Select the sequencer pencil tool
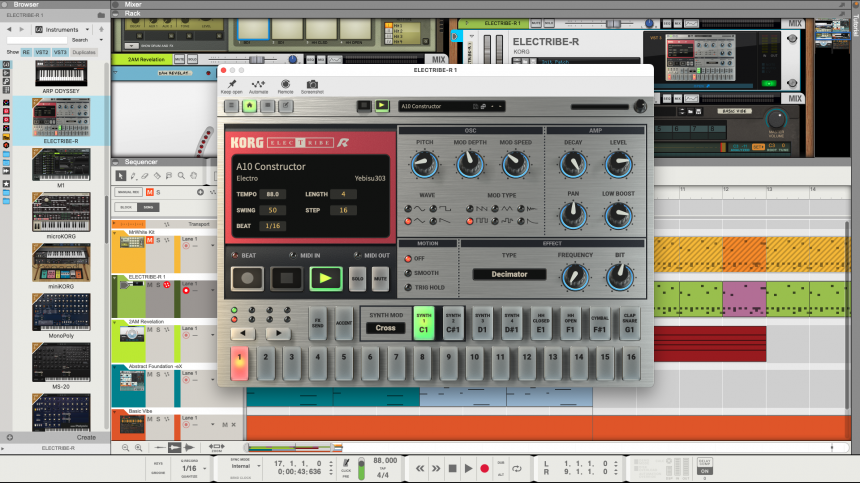This screenshot has height=483, width=860. 133,176
